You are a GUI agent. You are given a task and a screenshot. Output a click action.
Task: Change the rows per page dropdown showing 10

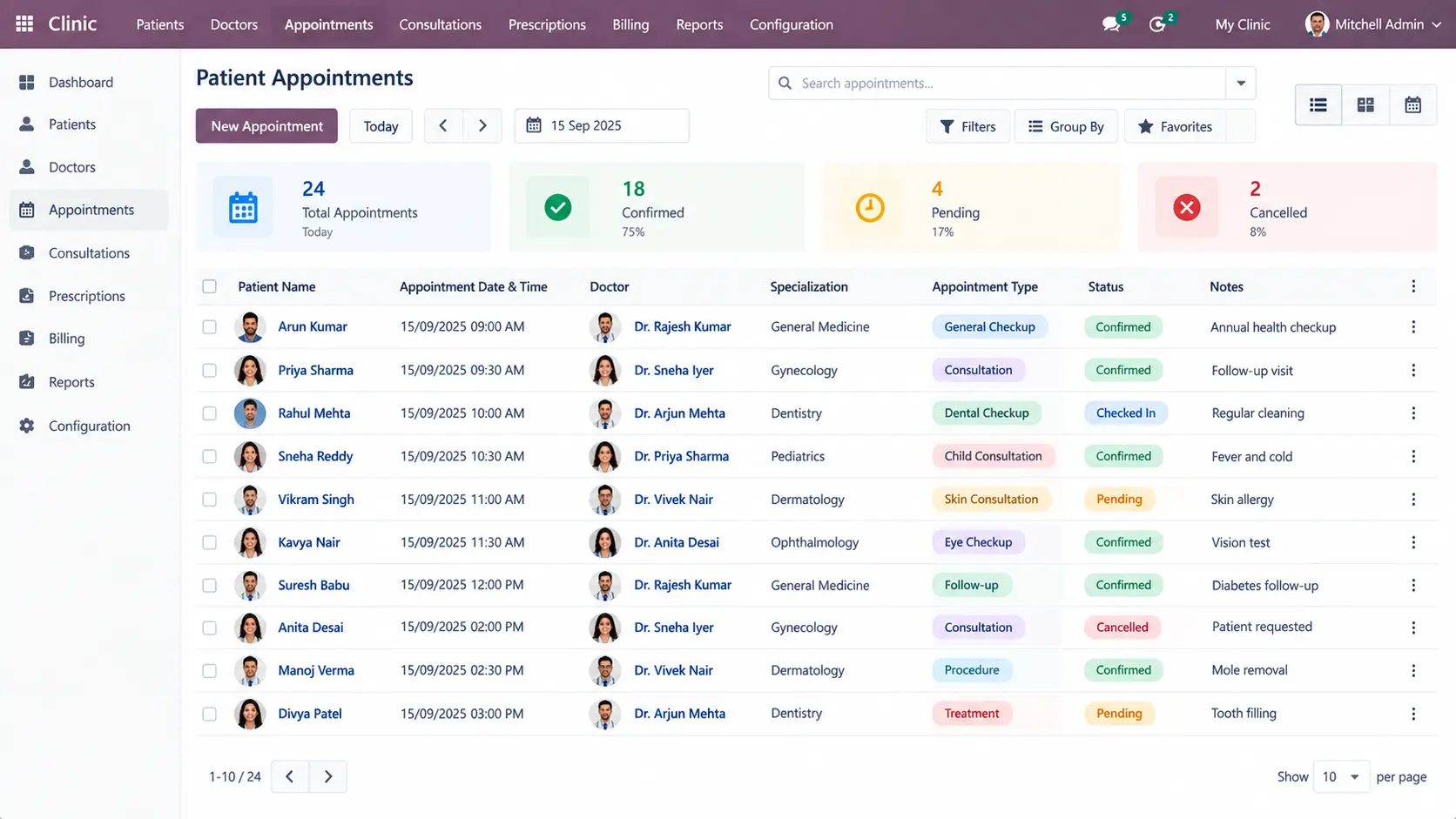click(x=1341, y=776)
